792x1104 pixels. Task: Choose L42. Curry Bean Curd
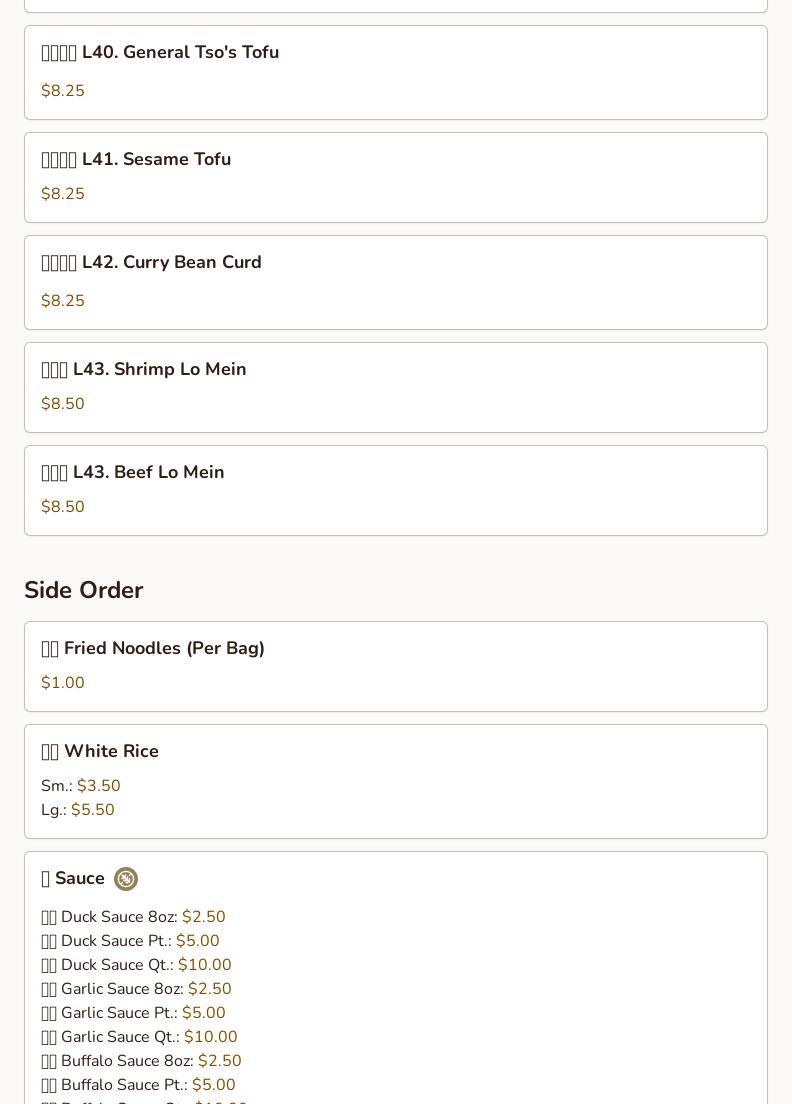pos(396,282)
